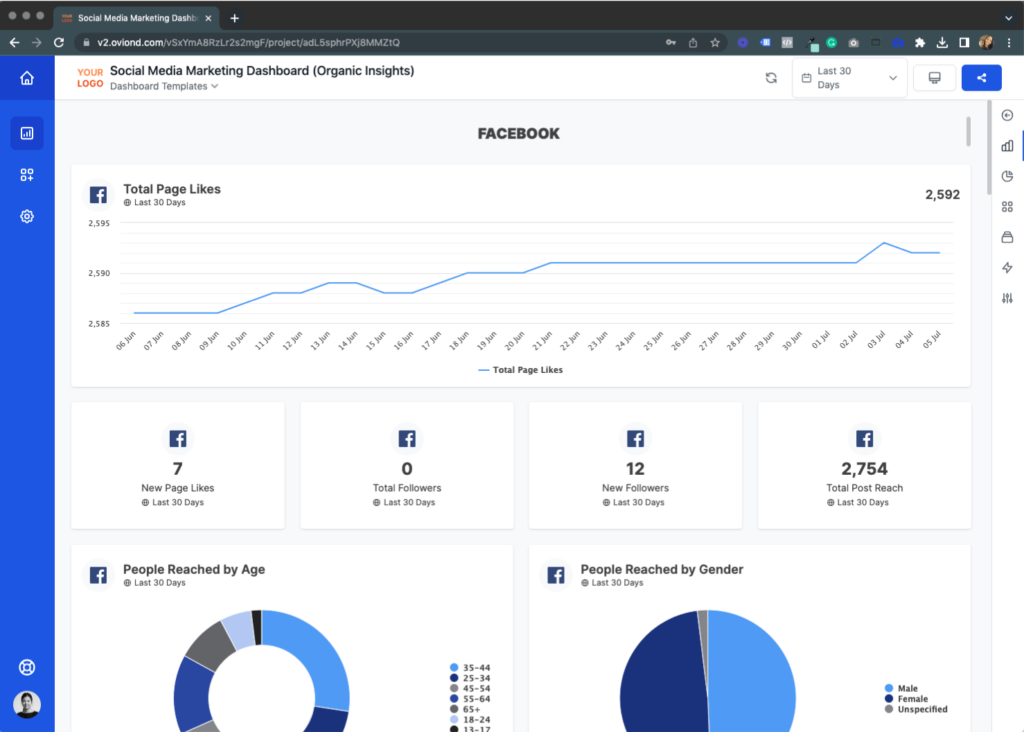Viewport: 1024px width, 732px height.
Task: Open the browser extensions puzzle icon
Action: coord(920,42)
